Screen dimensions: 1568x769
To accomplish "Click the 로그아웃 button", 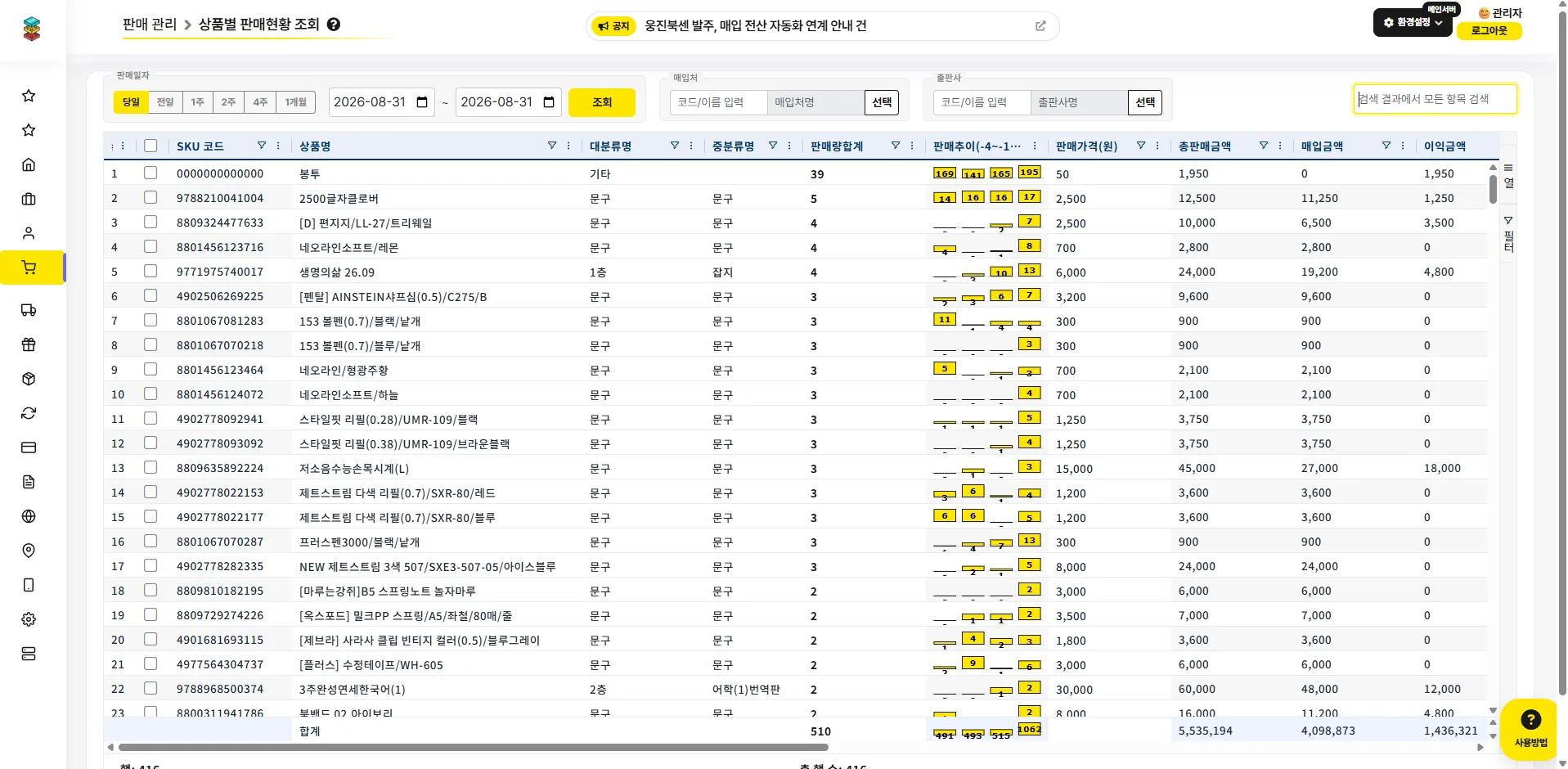I will pos(1489,30).
